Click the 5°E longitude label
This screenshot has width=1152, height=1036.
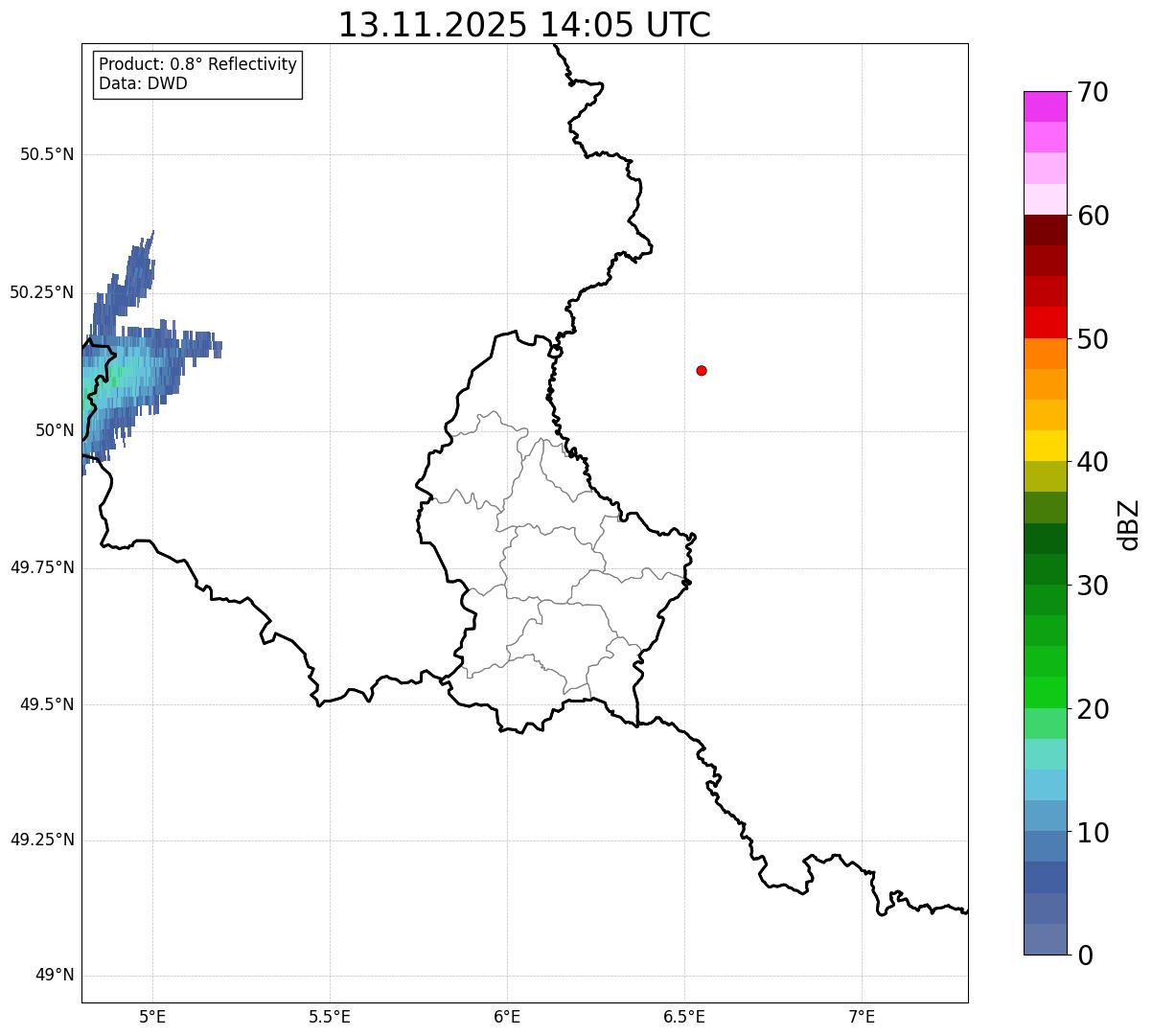coord(152,1016)
